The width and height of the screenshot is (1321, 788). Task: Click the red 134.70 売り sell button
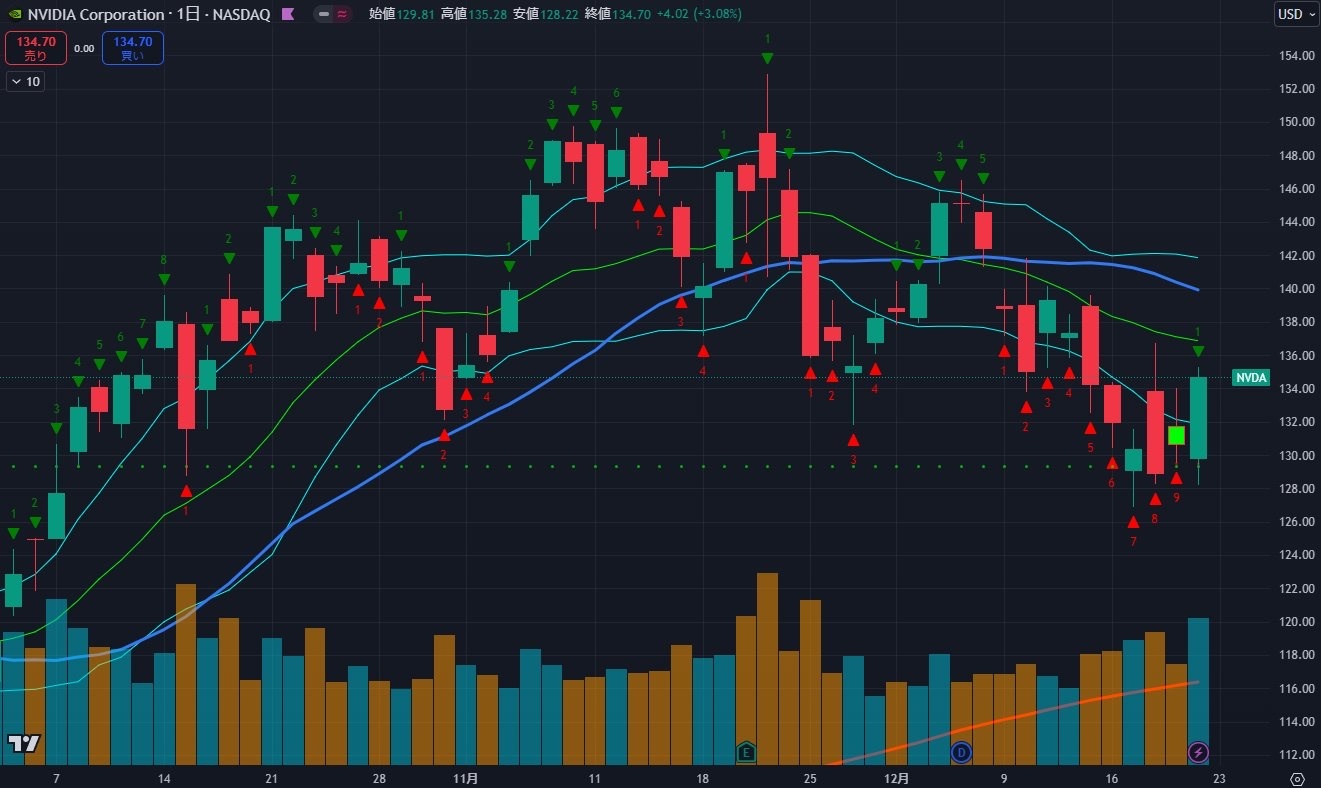click(36, 48)
